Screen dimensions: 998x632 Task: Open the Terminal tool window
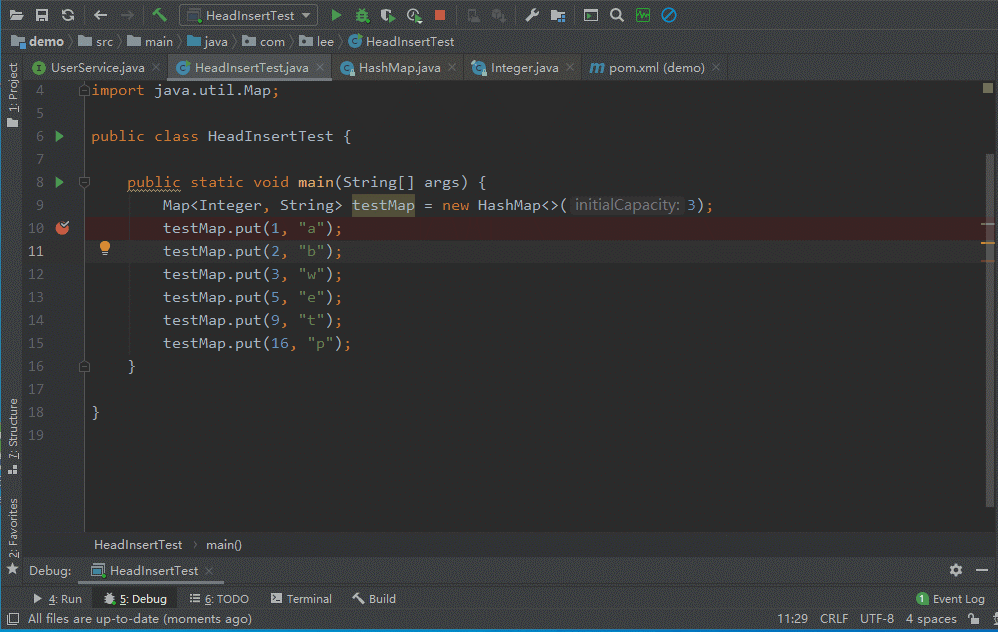point(301,598)
